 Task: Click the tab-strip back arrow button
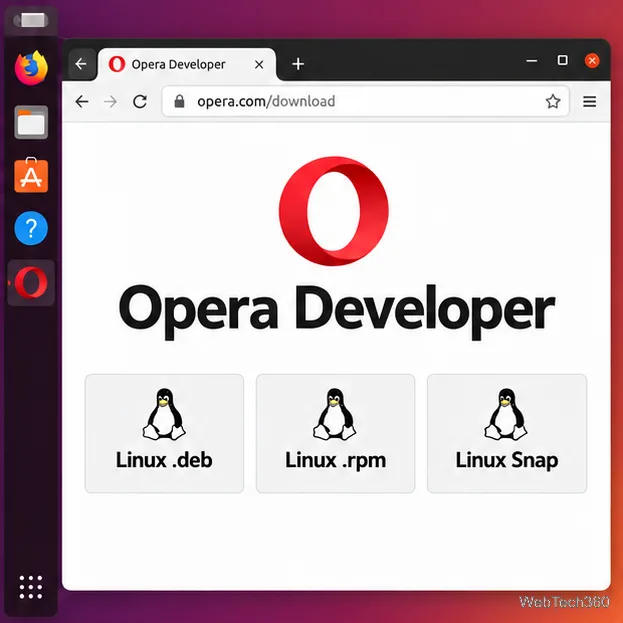pyautogui.click(x=81, y=64)
